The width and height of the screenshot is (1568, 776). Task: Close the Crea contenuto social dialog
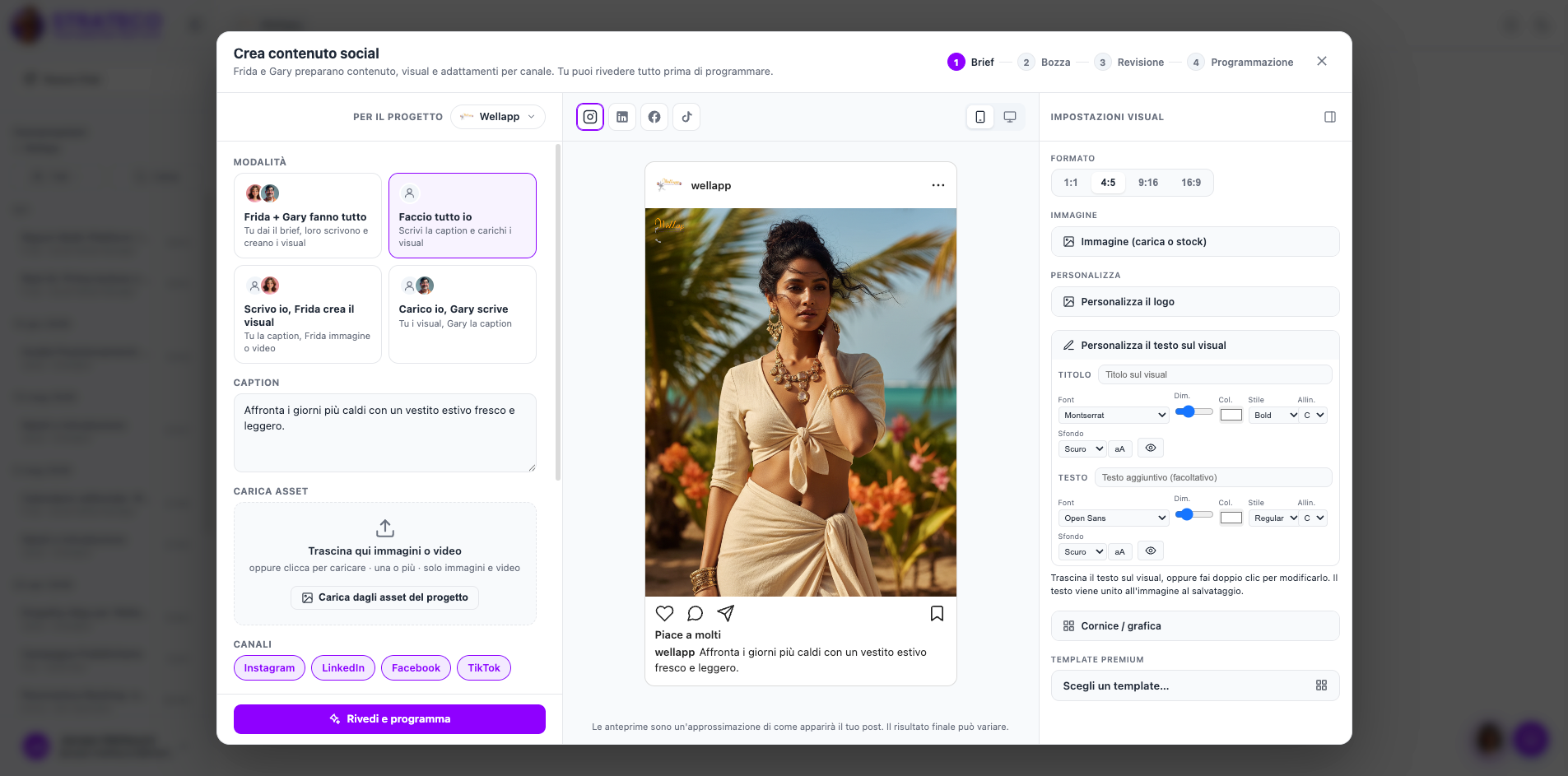pyautogui.click(x=1322, y=61)
